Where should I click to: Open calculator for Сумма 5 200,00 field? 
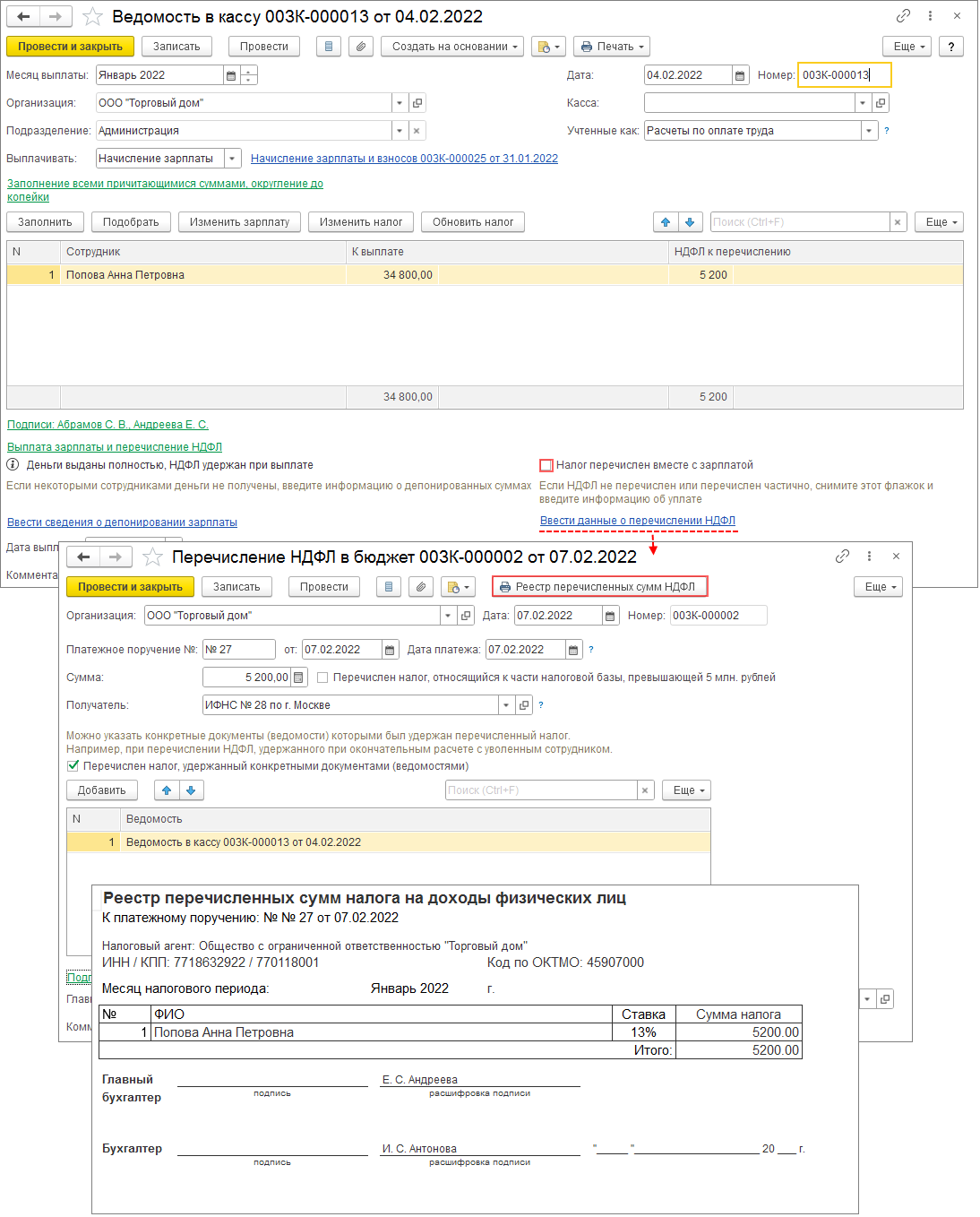(299, 678)
